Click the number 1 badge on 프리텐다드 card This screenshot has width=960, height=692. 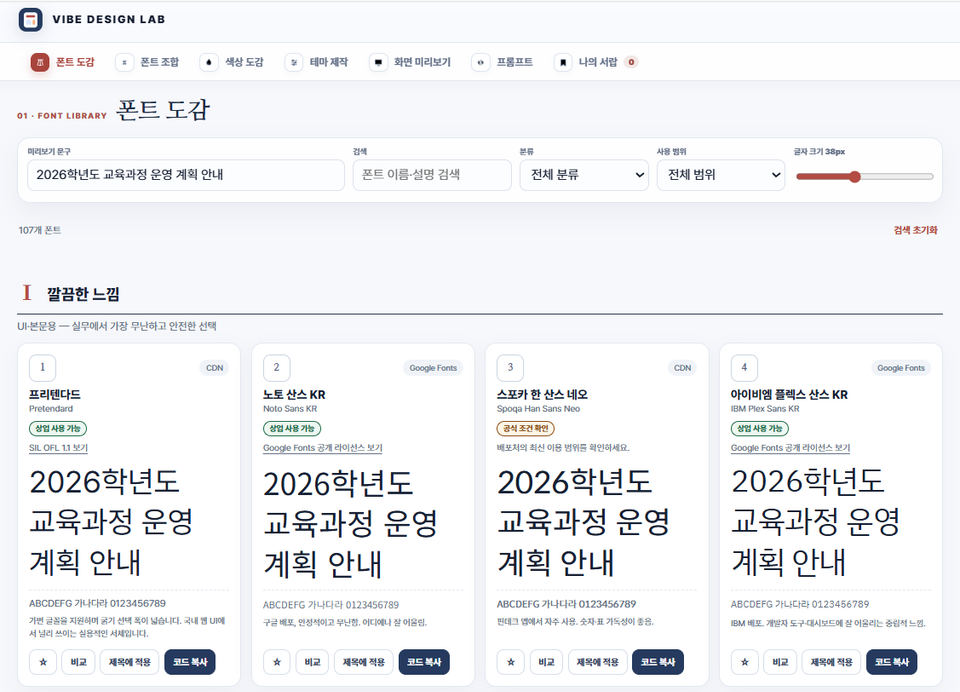42,367
